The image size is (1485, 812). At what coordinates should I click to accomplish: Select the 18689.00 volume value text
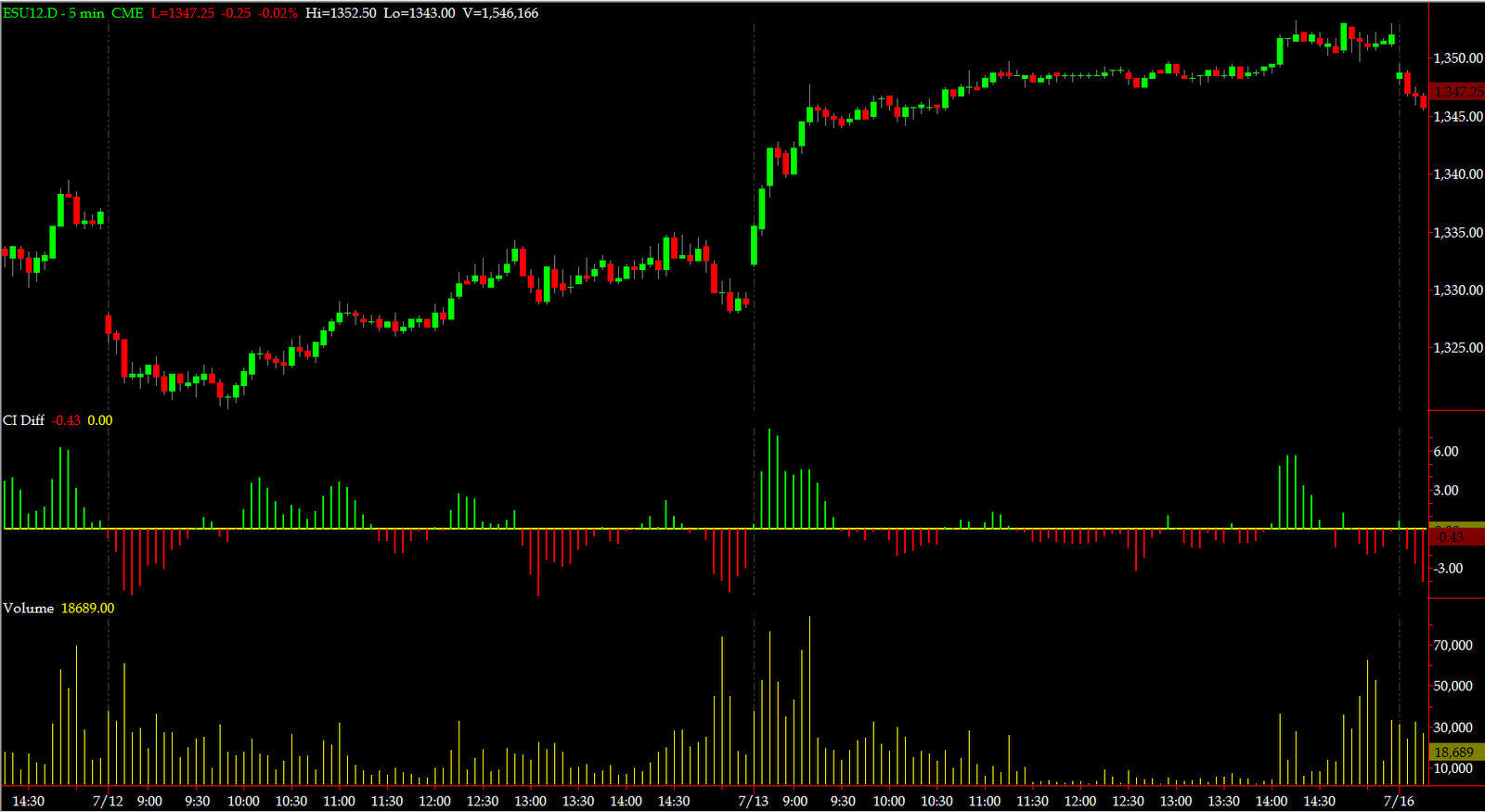tap(88, 608)
